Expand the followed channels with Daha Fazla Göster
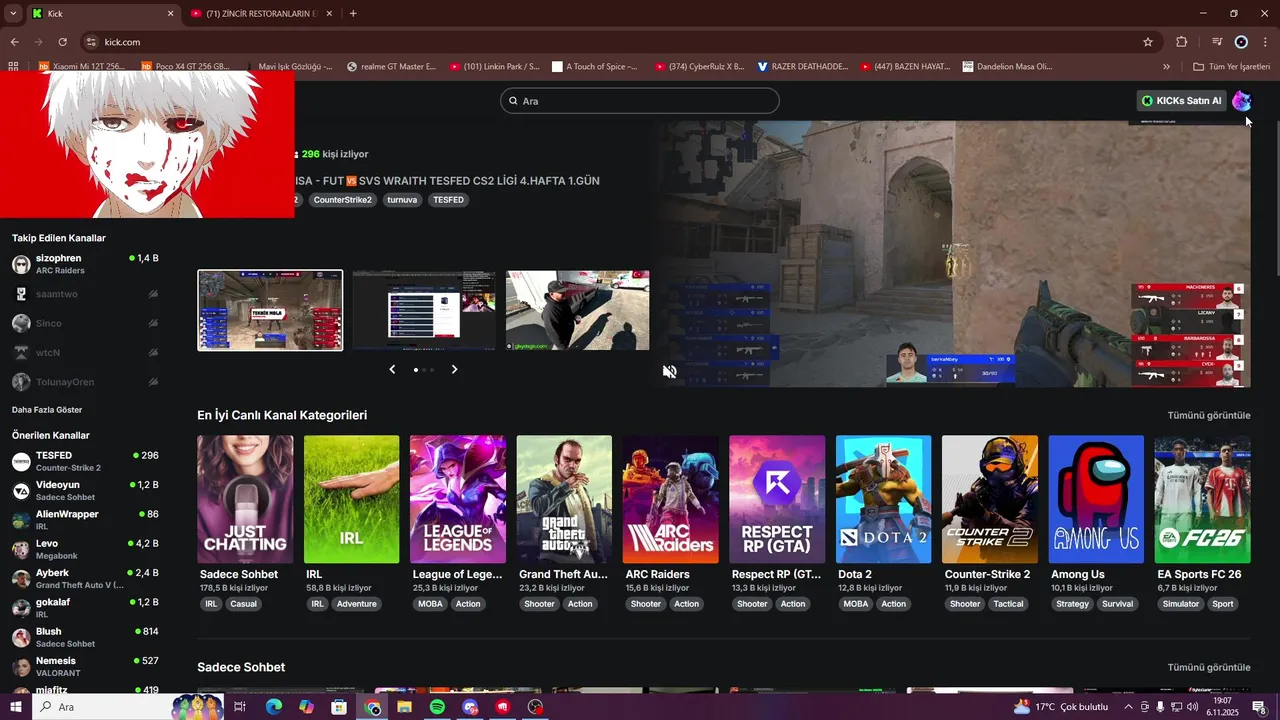 point(47,410)
